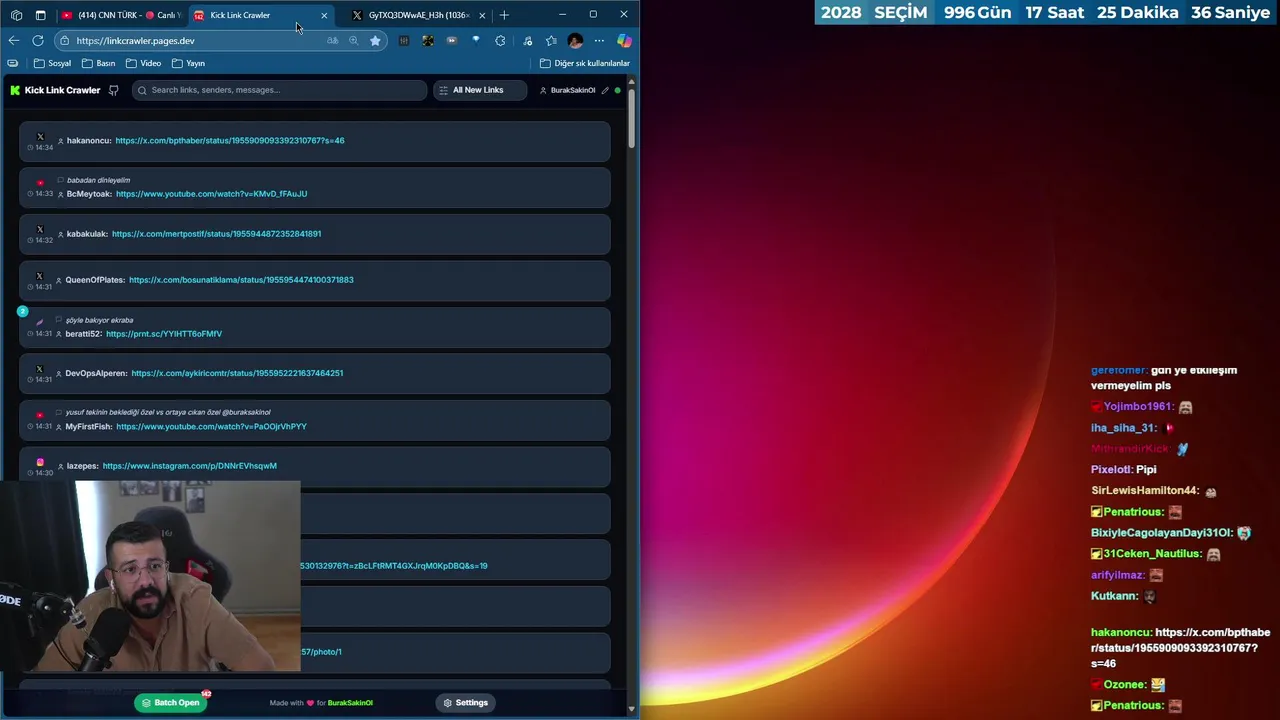Open DevOpsAlperen's x.com/aykiricomtr link

[x=237, y=373]
